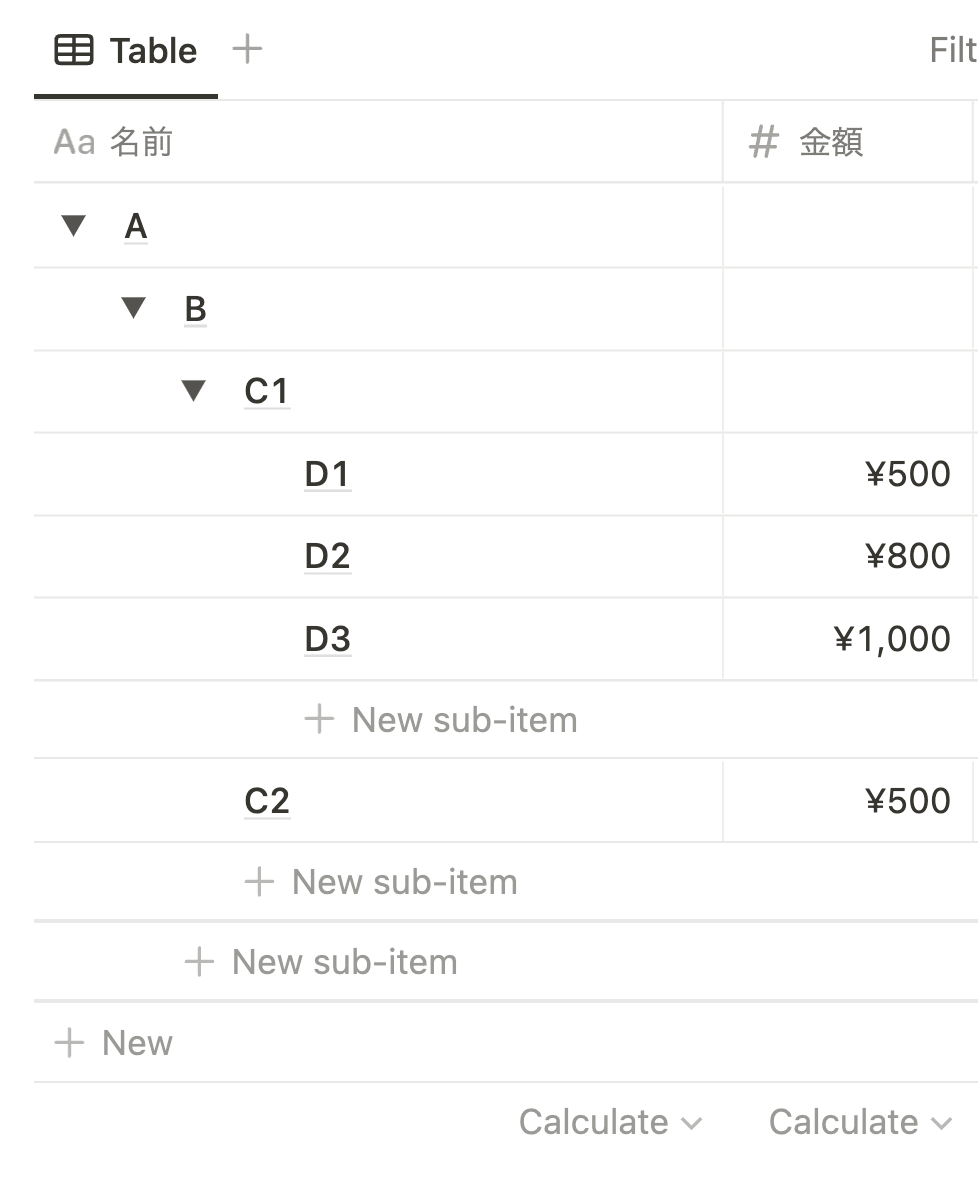Collapse the B sub-item toggle

(x=133, y=308)
